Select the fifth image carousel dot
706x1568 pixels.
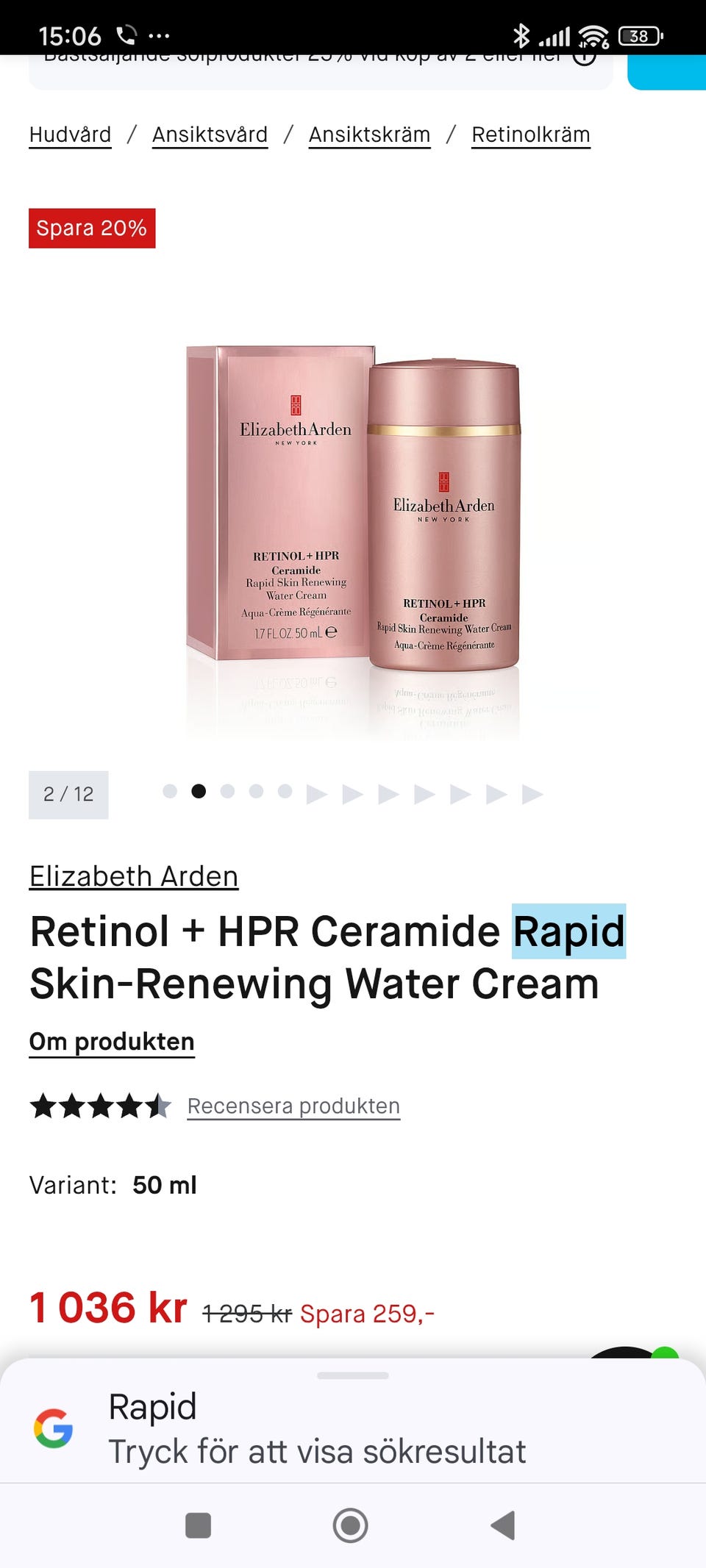click(285, 791)
